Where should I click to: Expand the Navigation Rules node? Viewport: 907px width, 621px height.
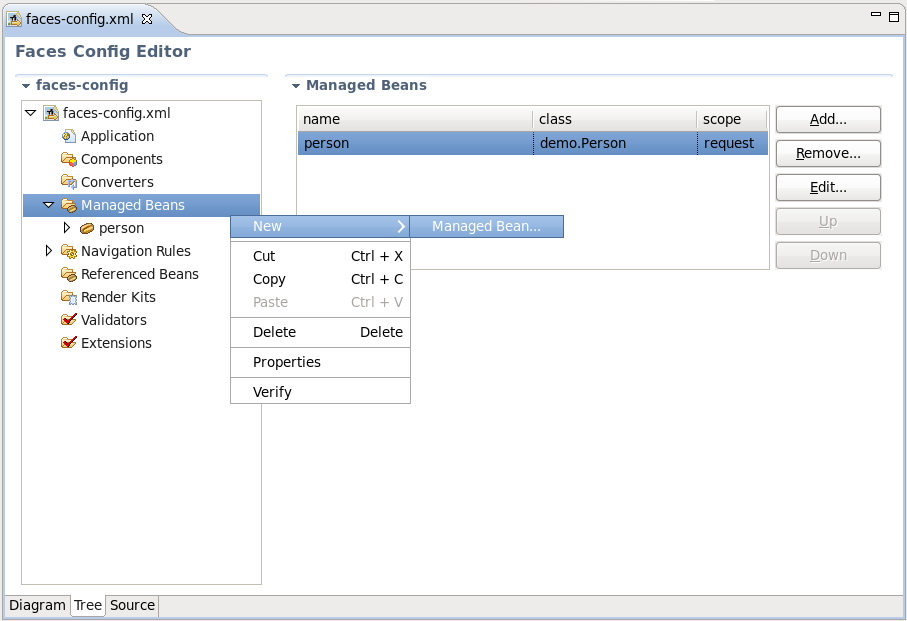click(x=49, y=251)
